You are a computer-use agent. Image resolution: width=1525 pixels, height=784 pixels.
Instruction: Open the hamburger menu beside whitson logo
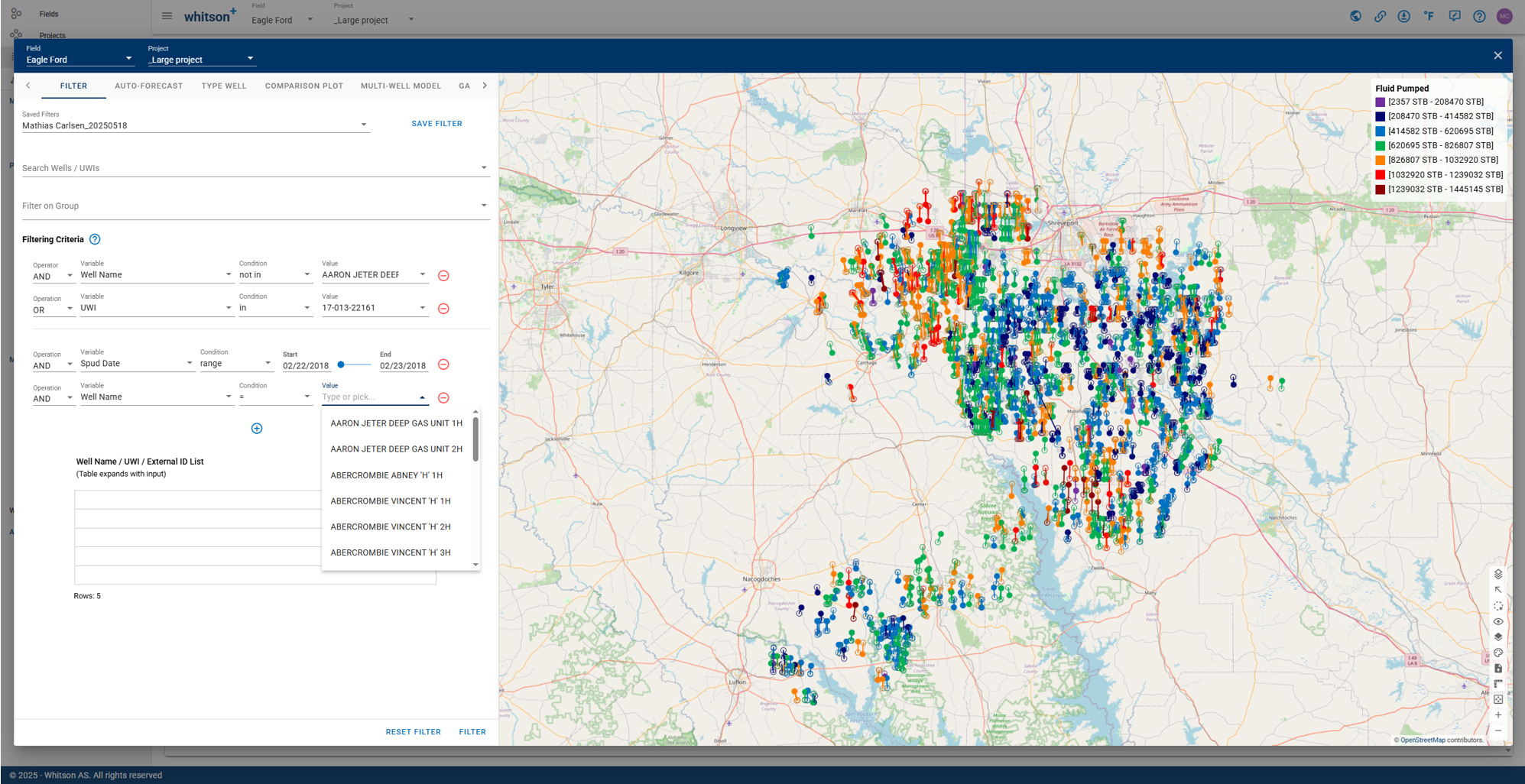coord(167,16)
